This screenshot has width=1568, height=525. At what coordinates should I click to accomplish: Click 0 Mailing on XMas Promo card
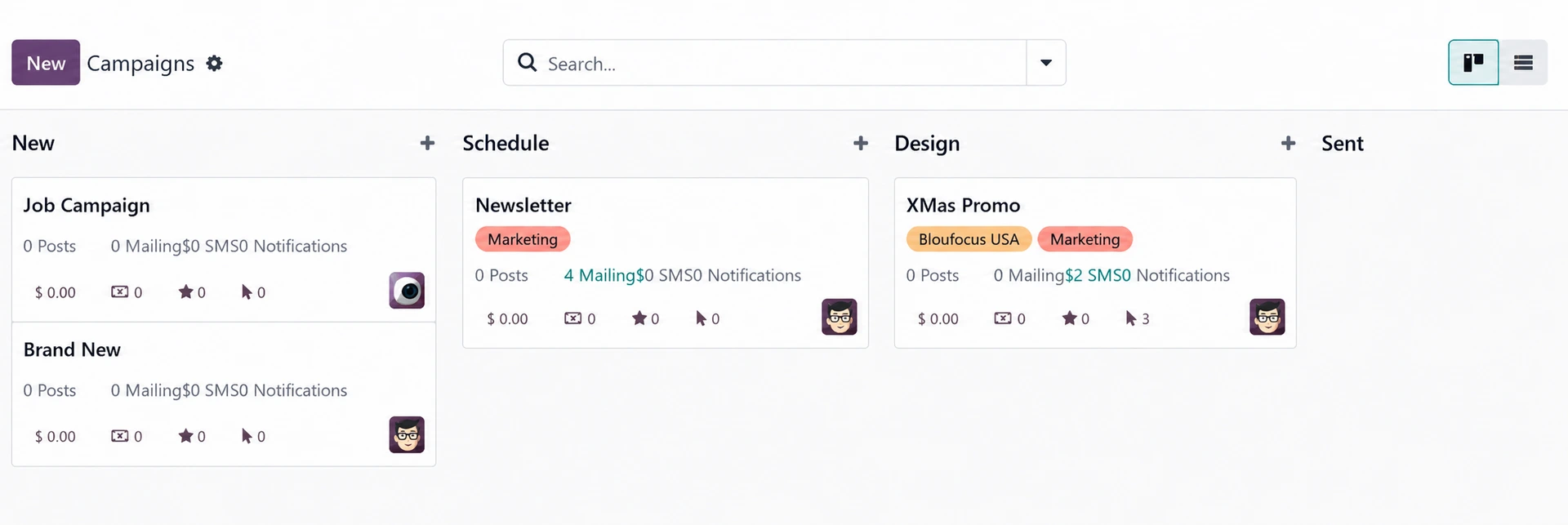[x=1029, y=276]
